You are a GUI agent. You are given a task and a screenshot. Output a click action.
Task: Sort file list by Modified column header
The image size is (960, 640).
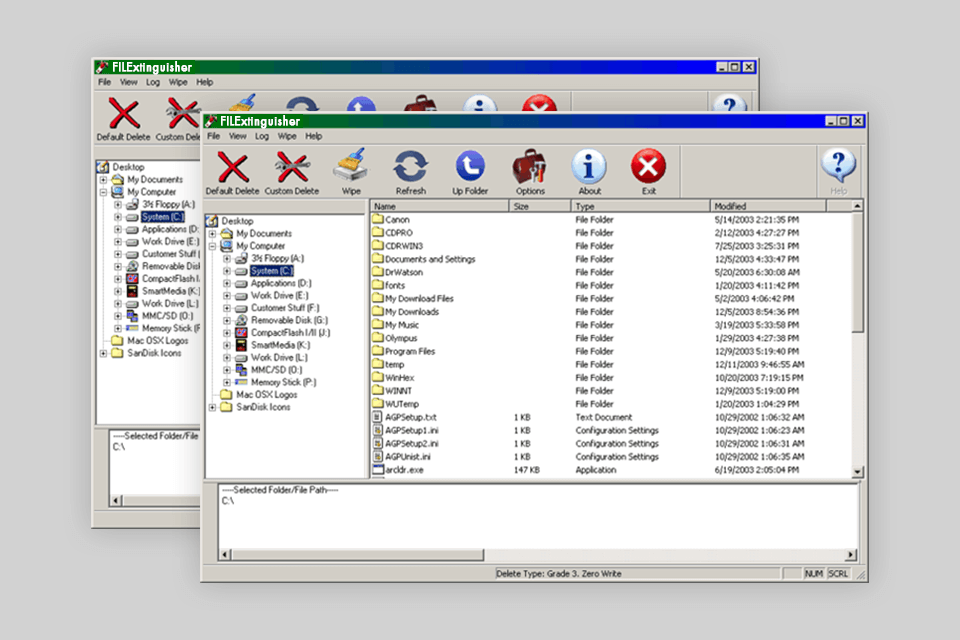(768, 206)
